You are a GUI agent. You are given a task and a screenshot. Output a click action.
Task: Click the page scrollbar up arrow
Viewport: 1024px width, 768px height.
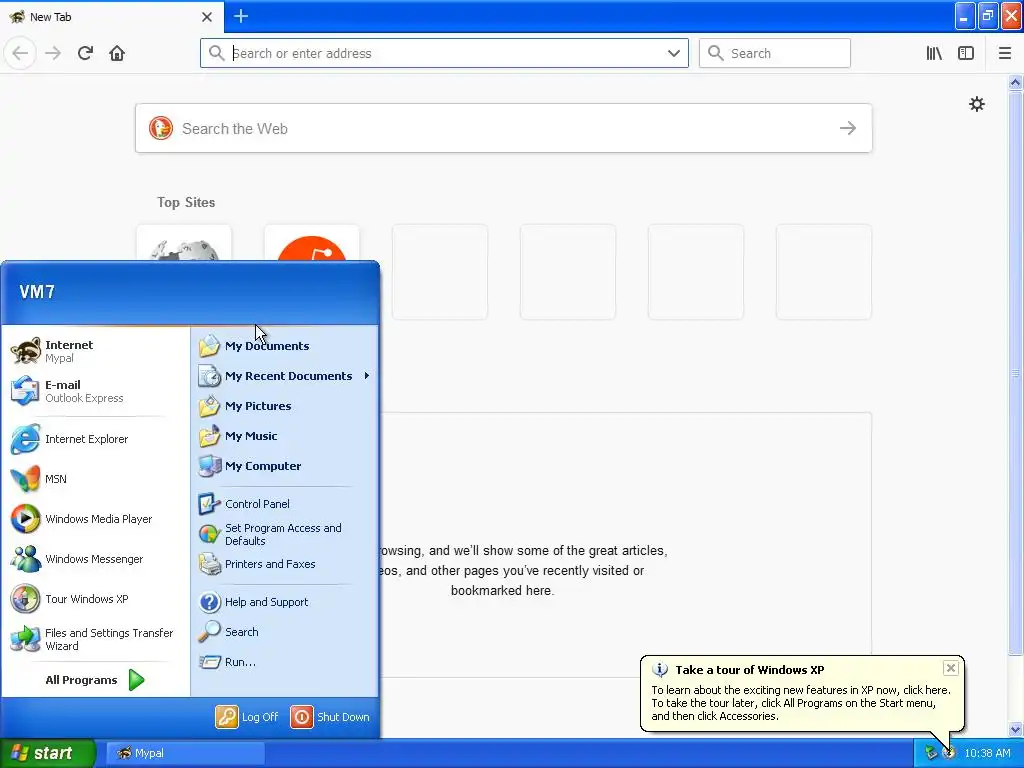[x=1015, y=82]
